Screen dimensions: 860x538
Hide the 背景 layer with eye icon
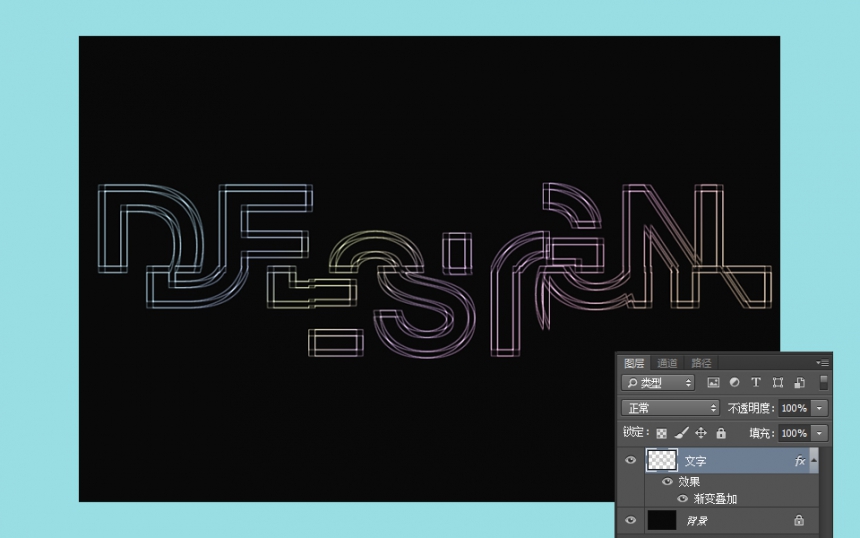(631, 520)
